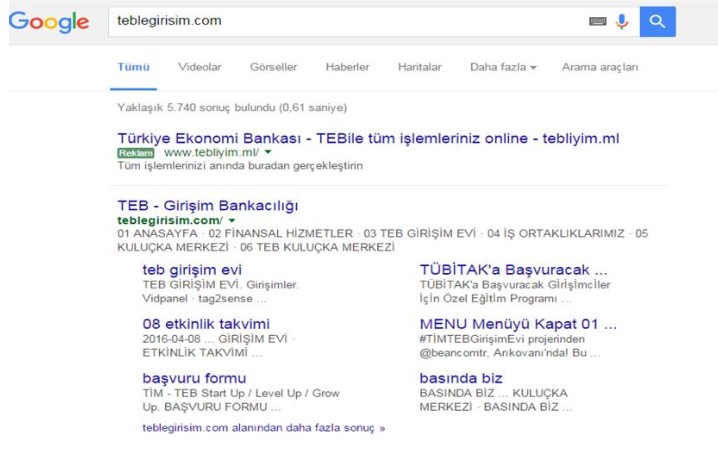The image size is (718, 451).
Task: Click the blue search magnifier button
Action: pos(658,22)
